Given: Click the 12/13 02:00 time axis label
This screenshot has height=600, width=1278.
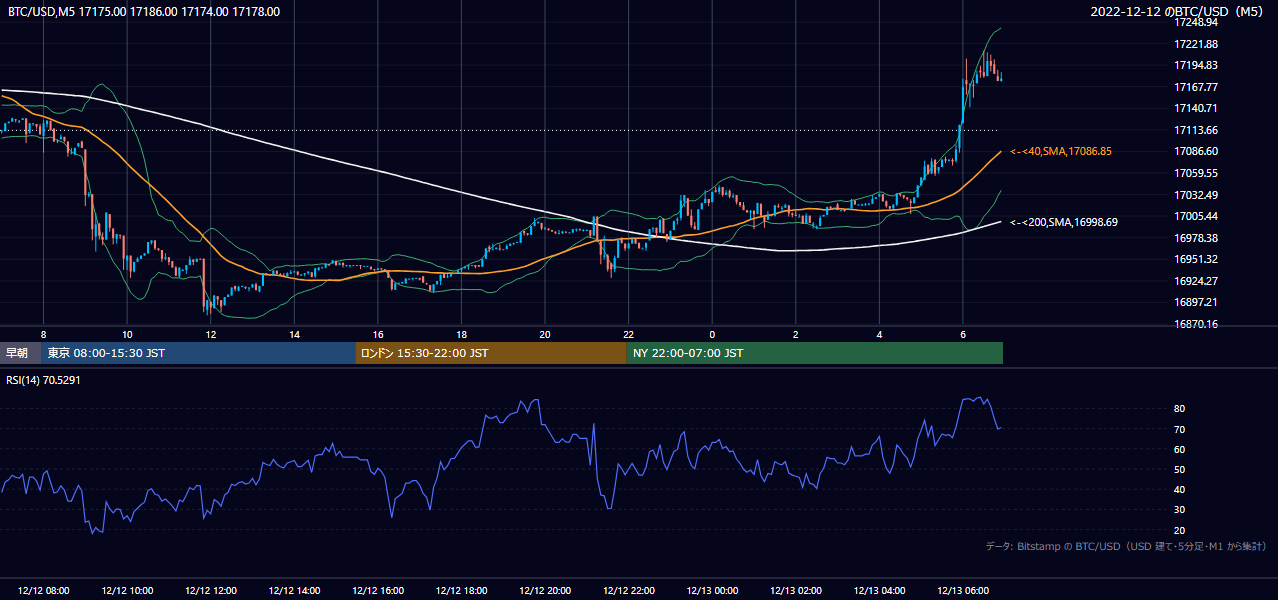Looking at the screenshot, I should click(796, 591).
